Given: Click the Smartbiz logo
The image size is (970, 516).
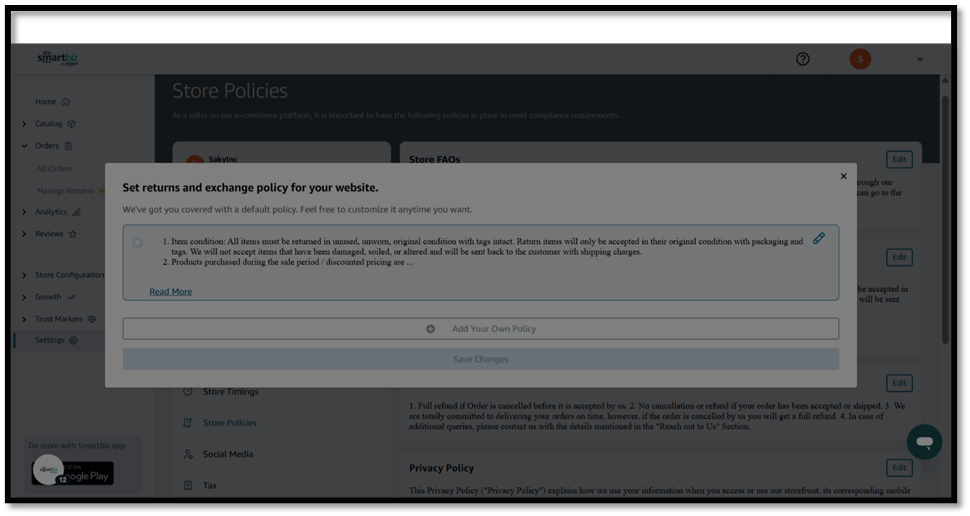Looking at the screenshot, I should coord(58,58).
